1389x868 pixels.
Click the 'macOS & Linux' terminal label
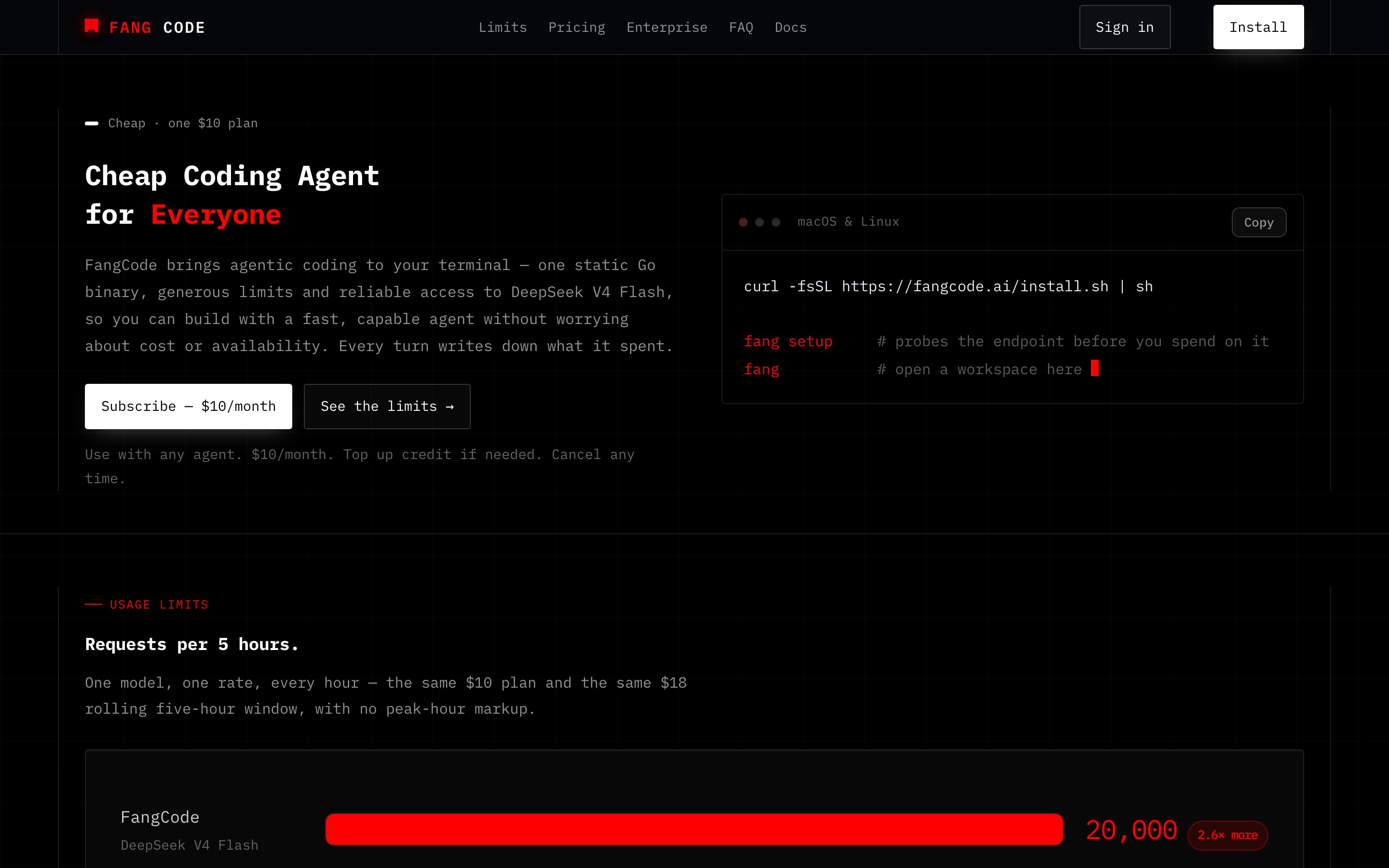[848, 222]
